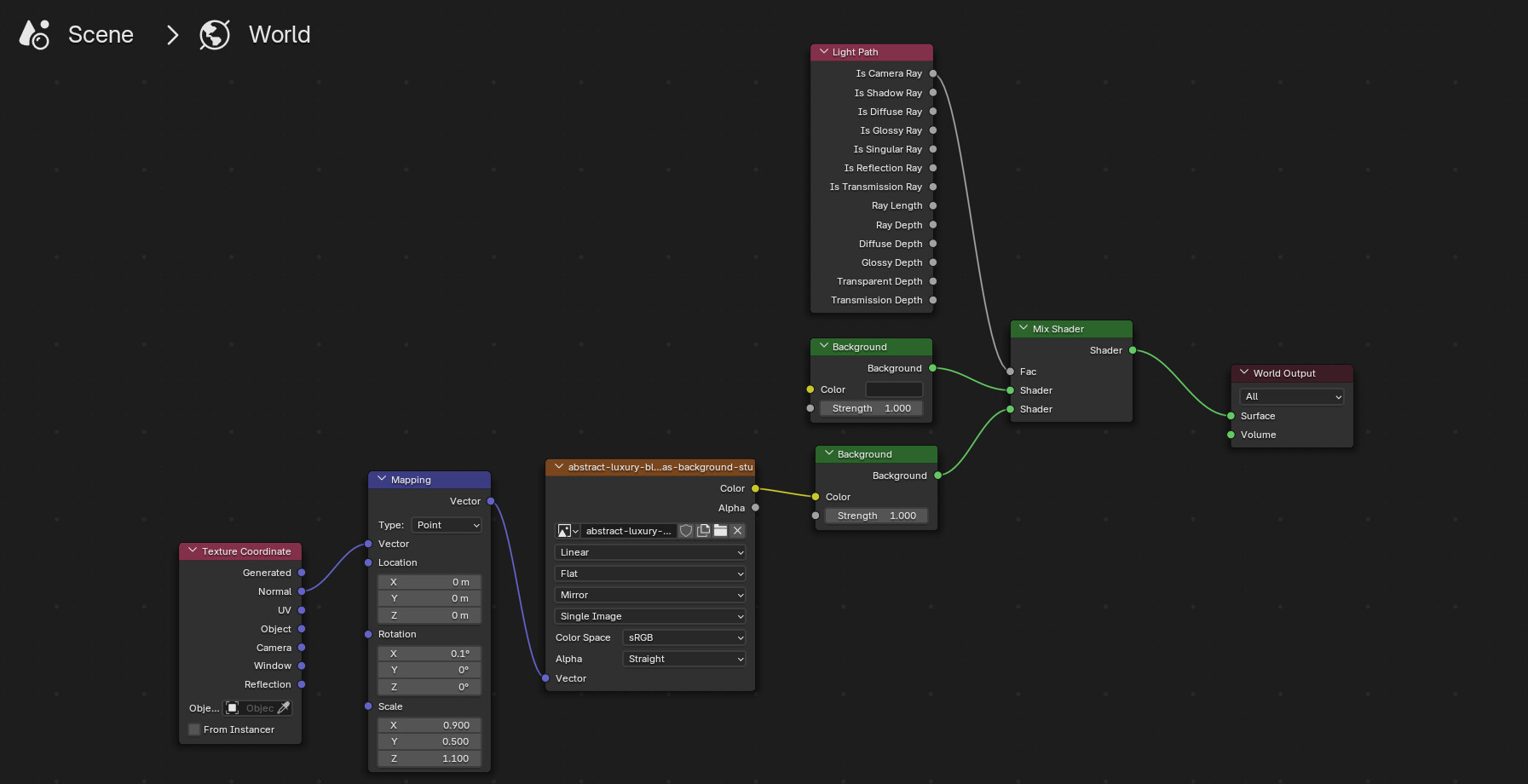1528x784 pixels.
Task: Open the Flat projection dropdown
Action: pyautogui.click(x=650, y=574)
